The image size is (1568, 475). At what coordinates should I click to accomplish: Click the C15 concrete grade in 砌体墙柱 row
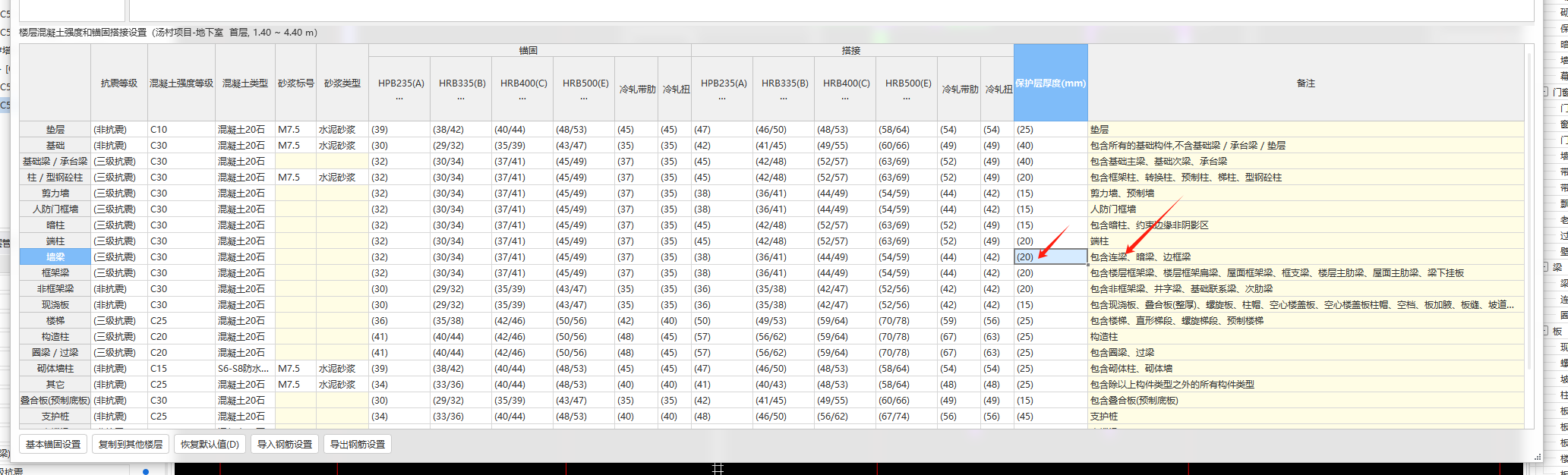tap(181, 369)
